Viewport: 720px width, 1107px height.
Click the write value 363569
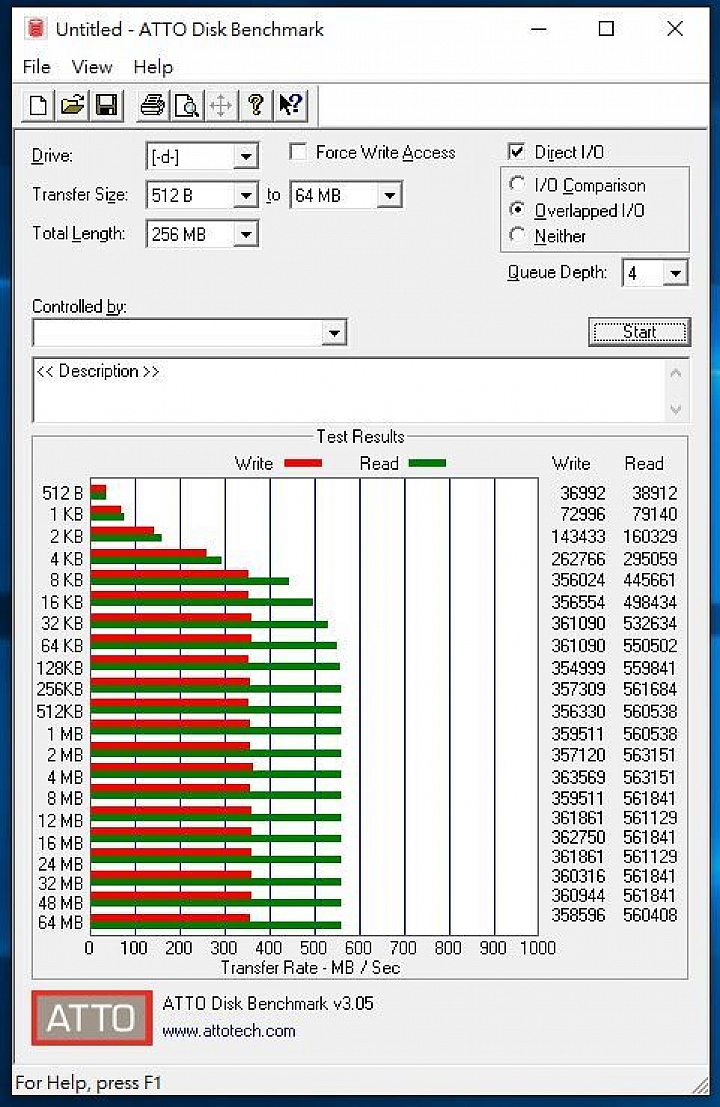click(578, 777)
